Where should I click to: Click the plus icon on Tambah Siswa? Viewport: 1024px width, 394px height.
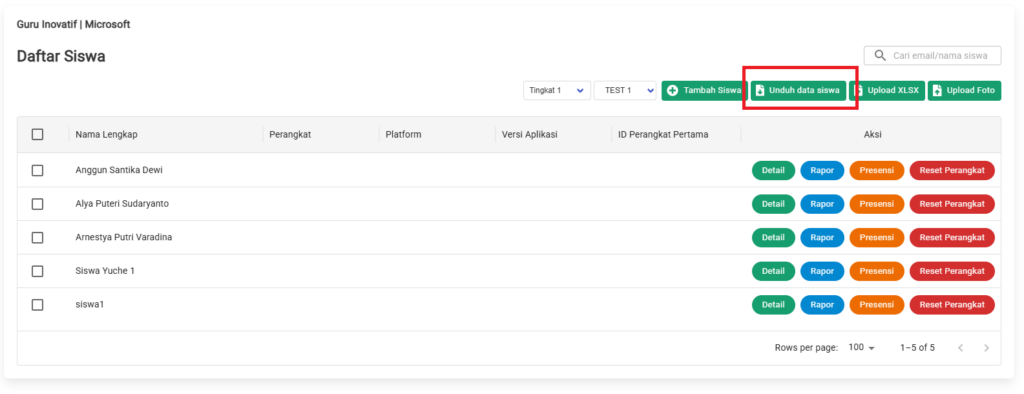673,91
